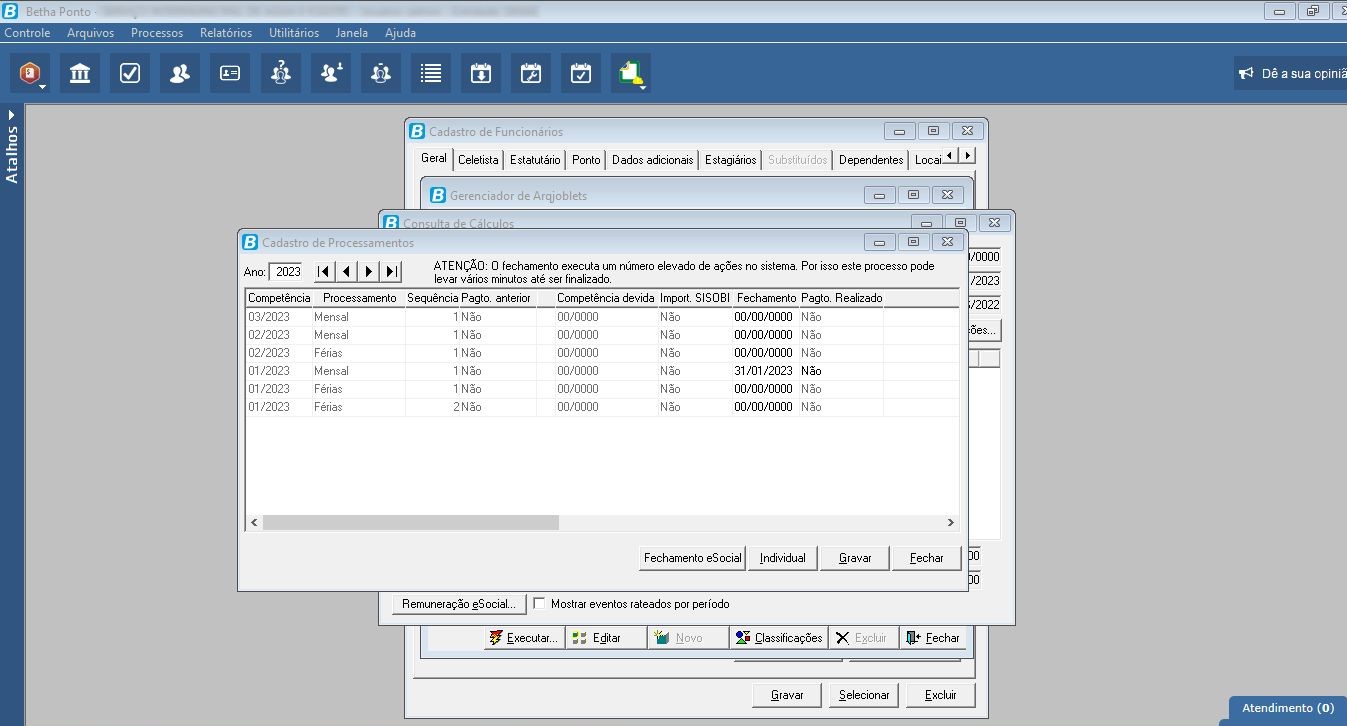The height and width of the screenshot is (726, 1347).
Task: Open the Controle menu
Action: point(27,33)
